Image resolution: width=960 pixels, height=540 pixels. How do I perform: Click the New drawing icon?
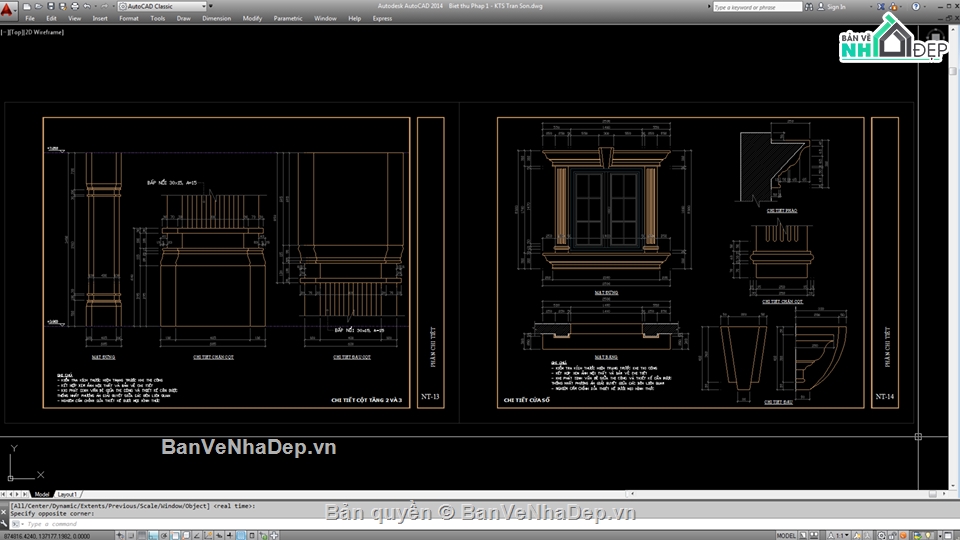pyautogui.click(x=27, y=6)
